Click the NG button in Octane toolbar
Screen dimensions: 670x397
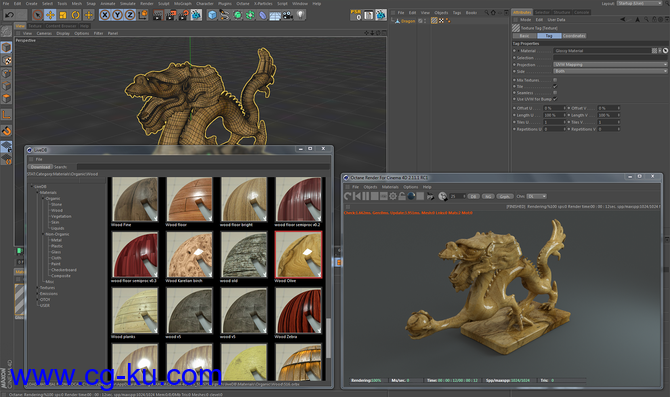488,197
